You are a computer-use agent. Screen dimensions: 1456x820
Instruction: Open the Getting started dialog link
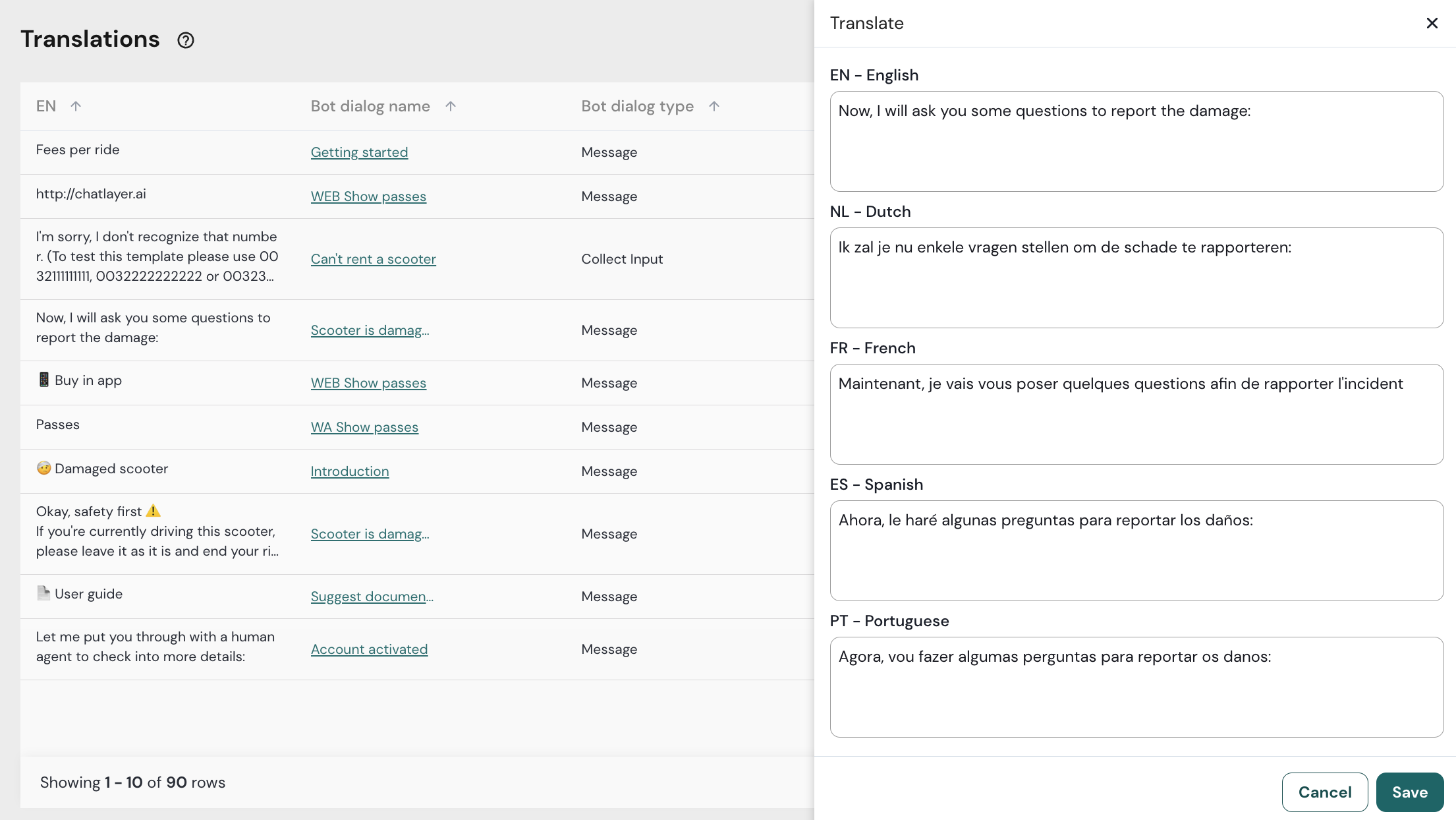point(359,152)
